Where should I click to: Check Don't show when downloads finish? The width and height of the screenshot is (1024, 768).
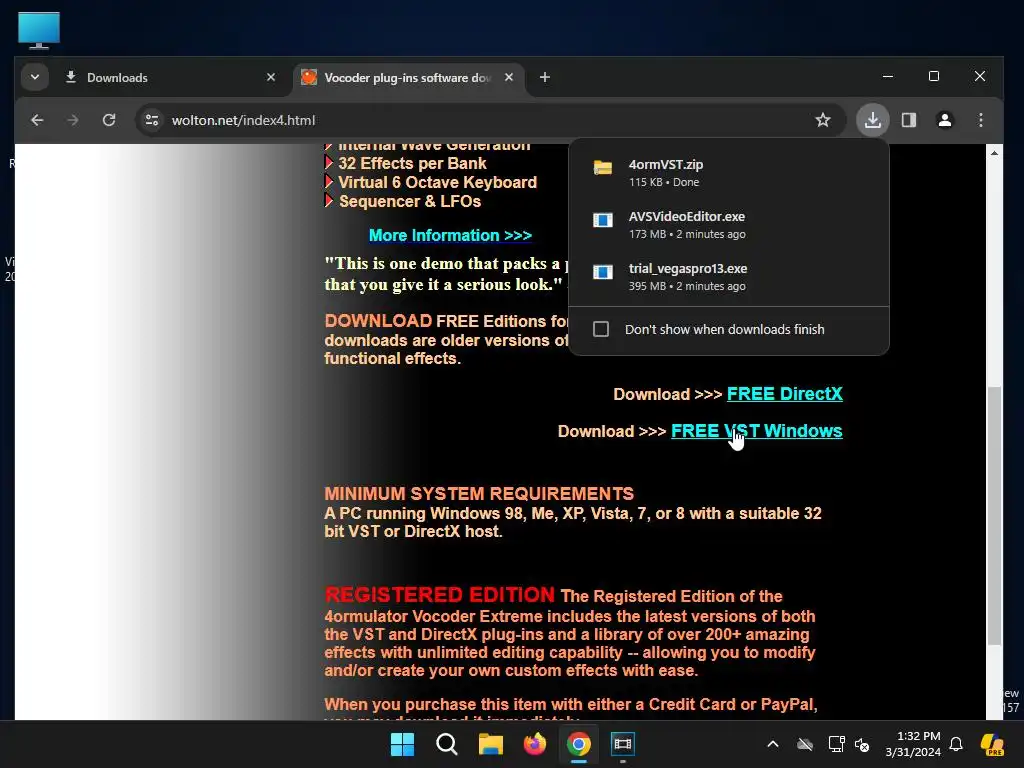[x=601, y=329]
